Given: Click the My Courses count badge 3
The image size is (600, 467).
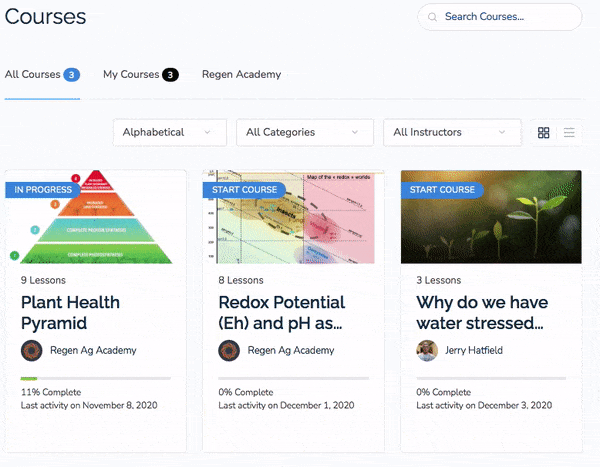Looking at the screenshot, I should pos(170,75).
